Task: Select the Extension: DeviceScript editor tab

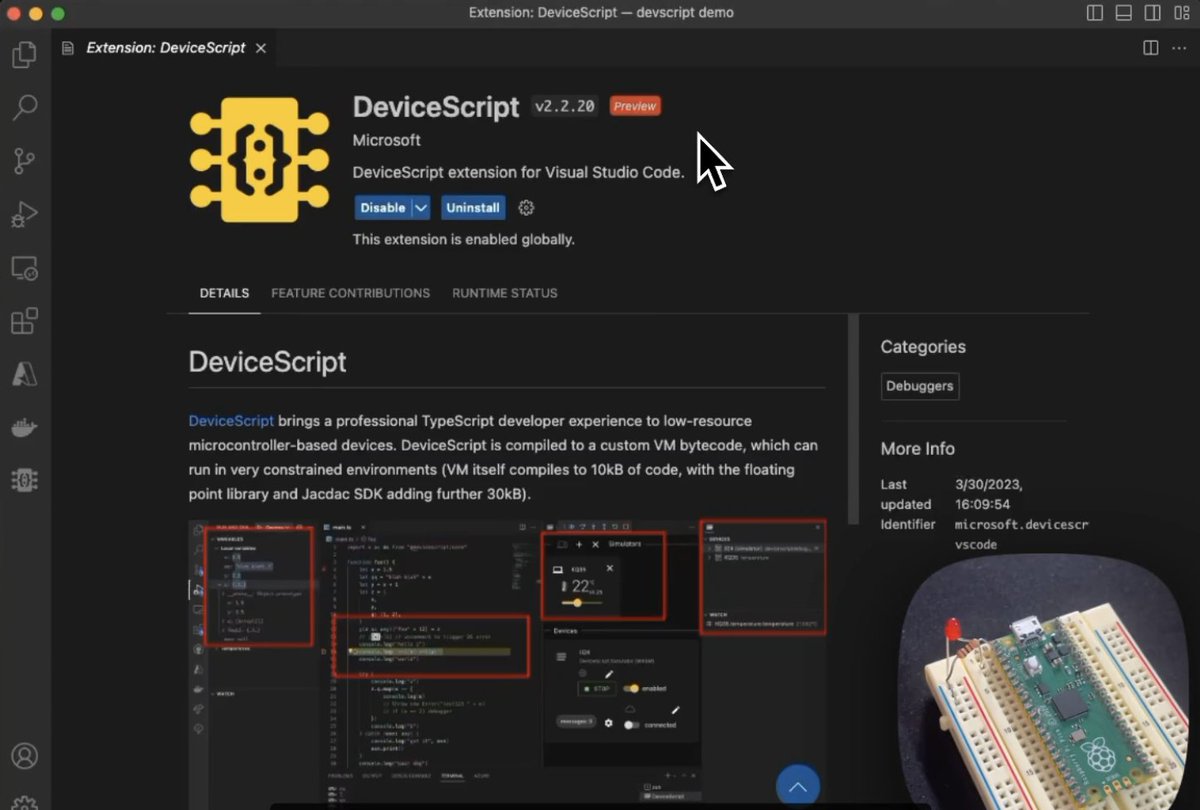Action: coord(164,47)
